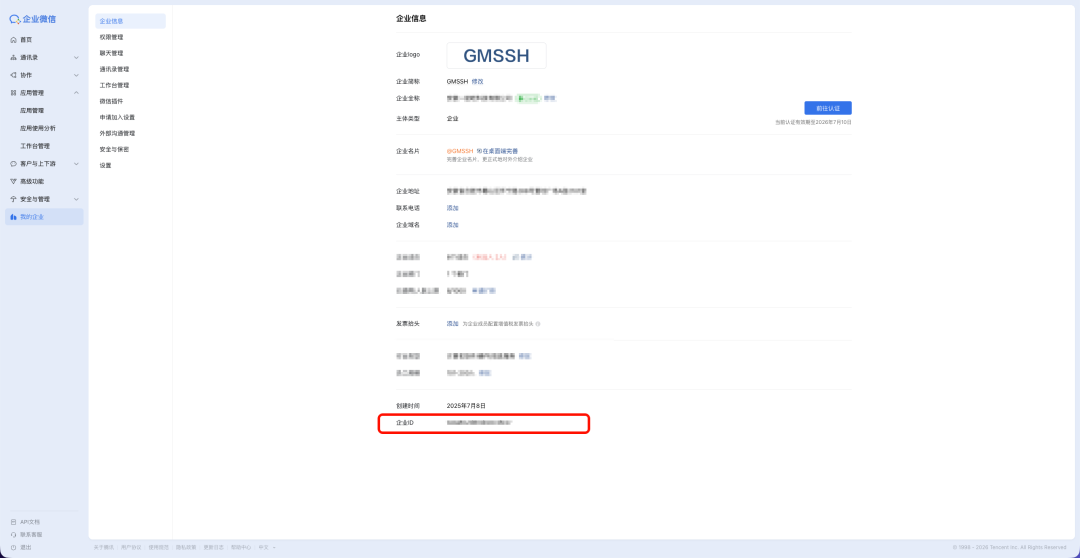Open 通讯录管理 in the settings menu
Viewport: 1080px width, 558px height.
pos(114,70)
